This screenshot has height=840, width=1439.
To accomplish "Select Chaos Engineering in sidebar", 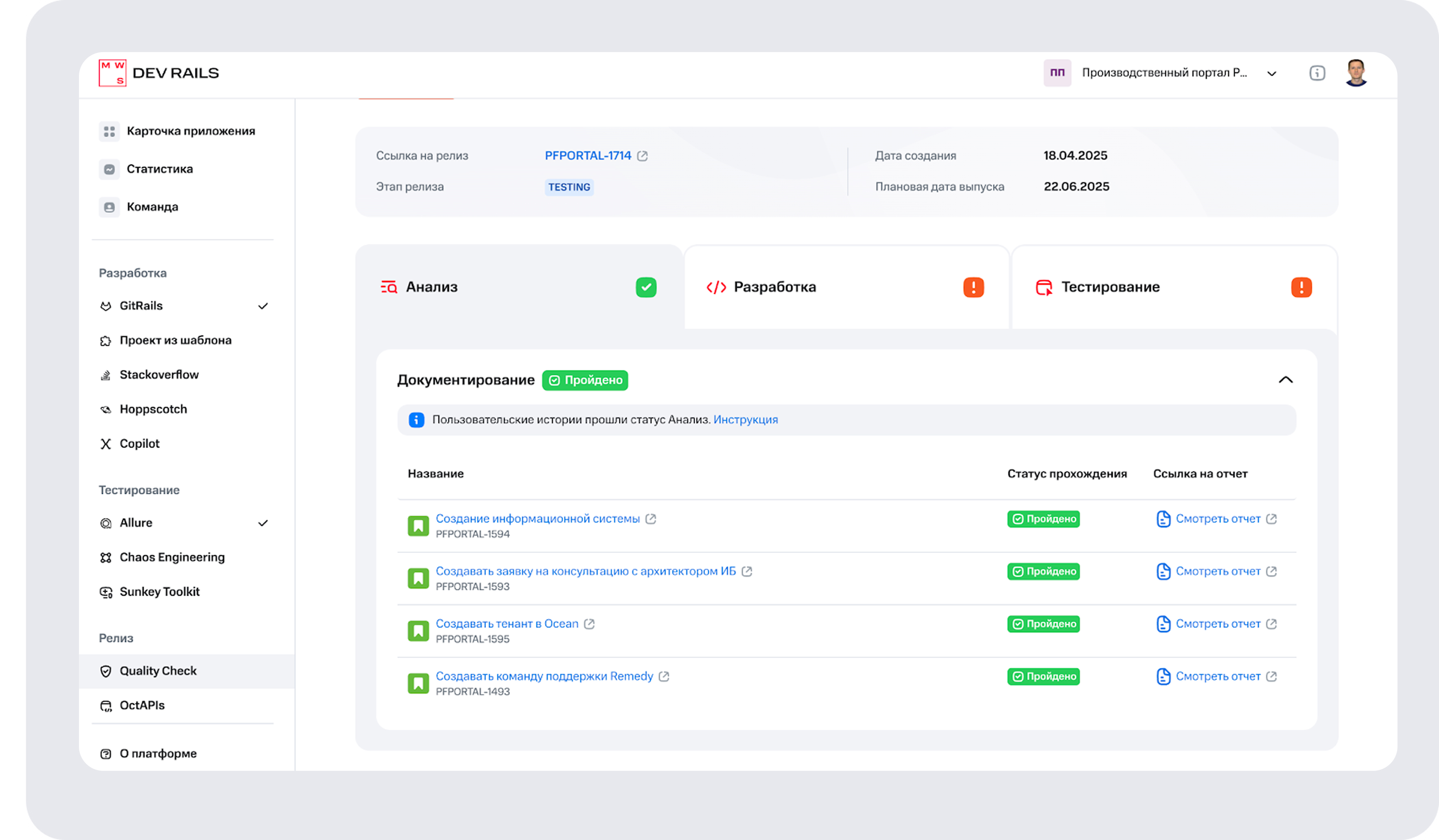I will pyautogui.click(x=171, y=557).
